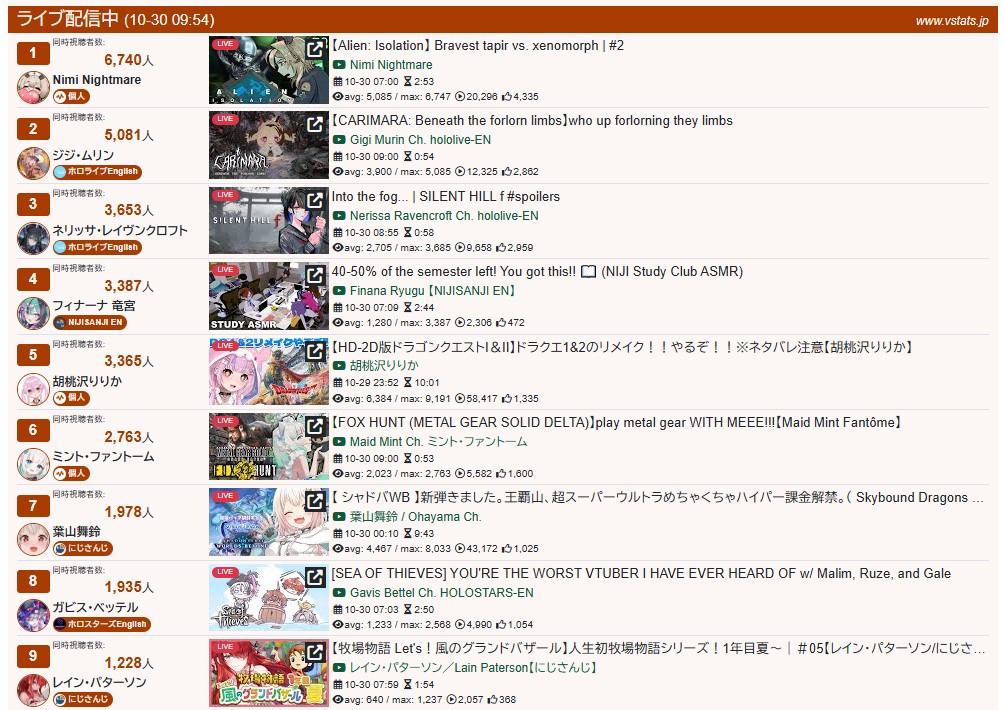Click YouTube icon beside Finana Ryugu channel
Viewport: 1003px width, 710px height.
click(339, 290)
